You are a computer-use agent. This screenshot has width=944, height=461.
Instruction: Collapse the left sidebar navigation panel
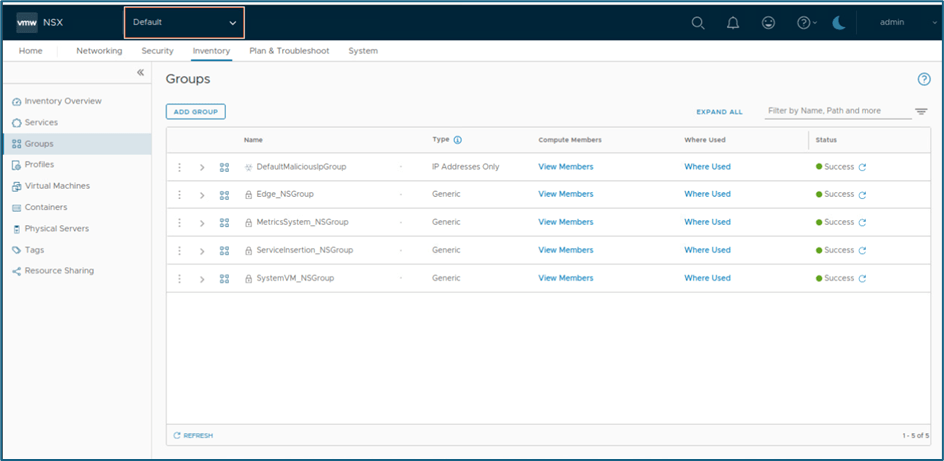[141, 73]
